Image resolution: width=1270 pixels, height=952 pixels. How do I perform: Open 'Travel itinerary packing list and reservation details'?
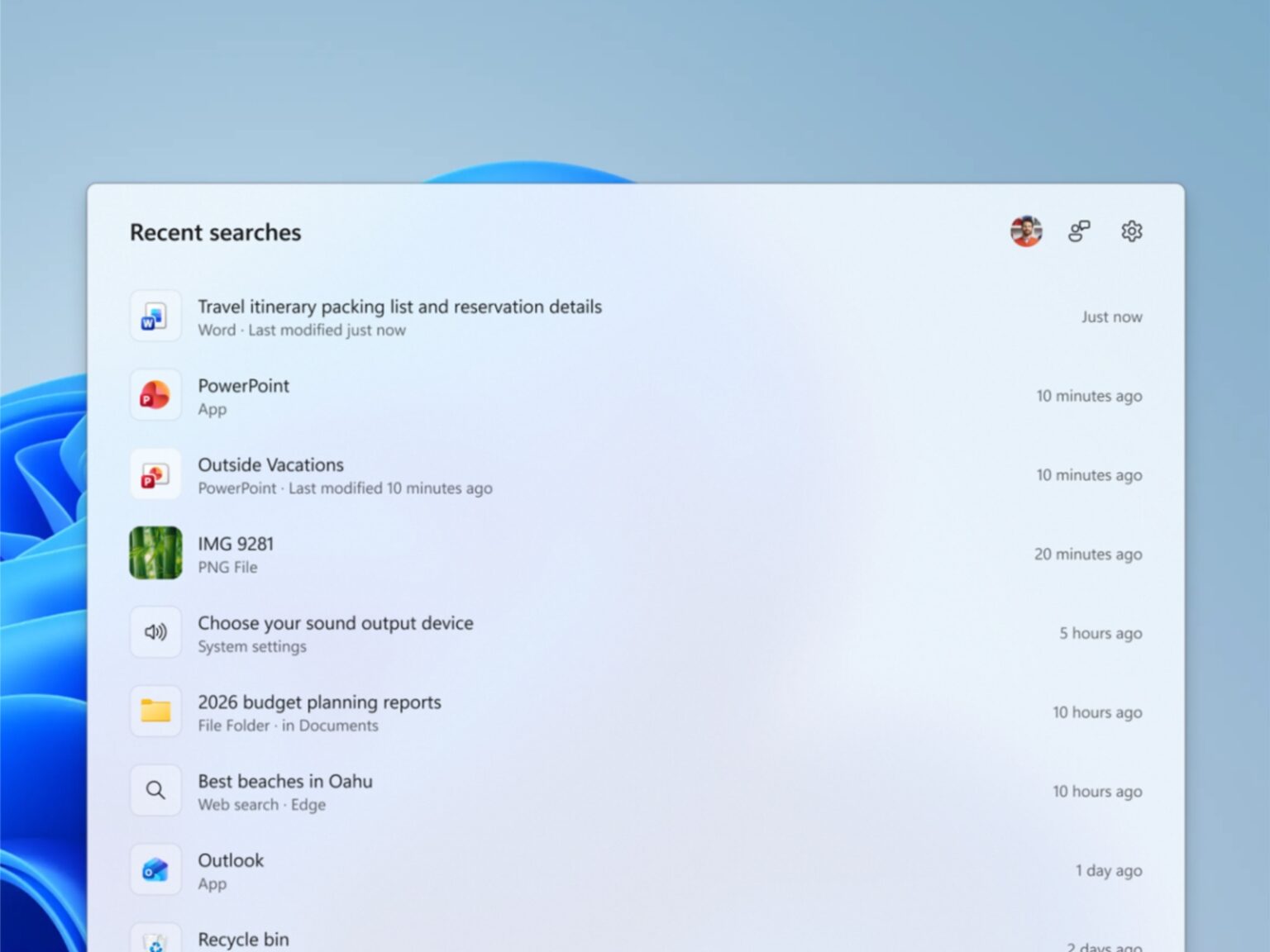[399, 307]
